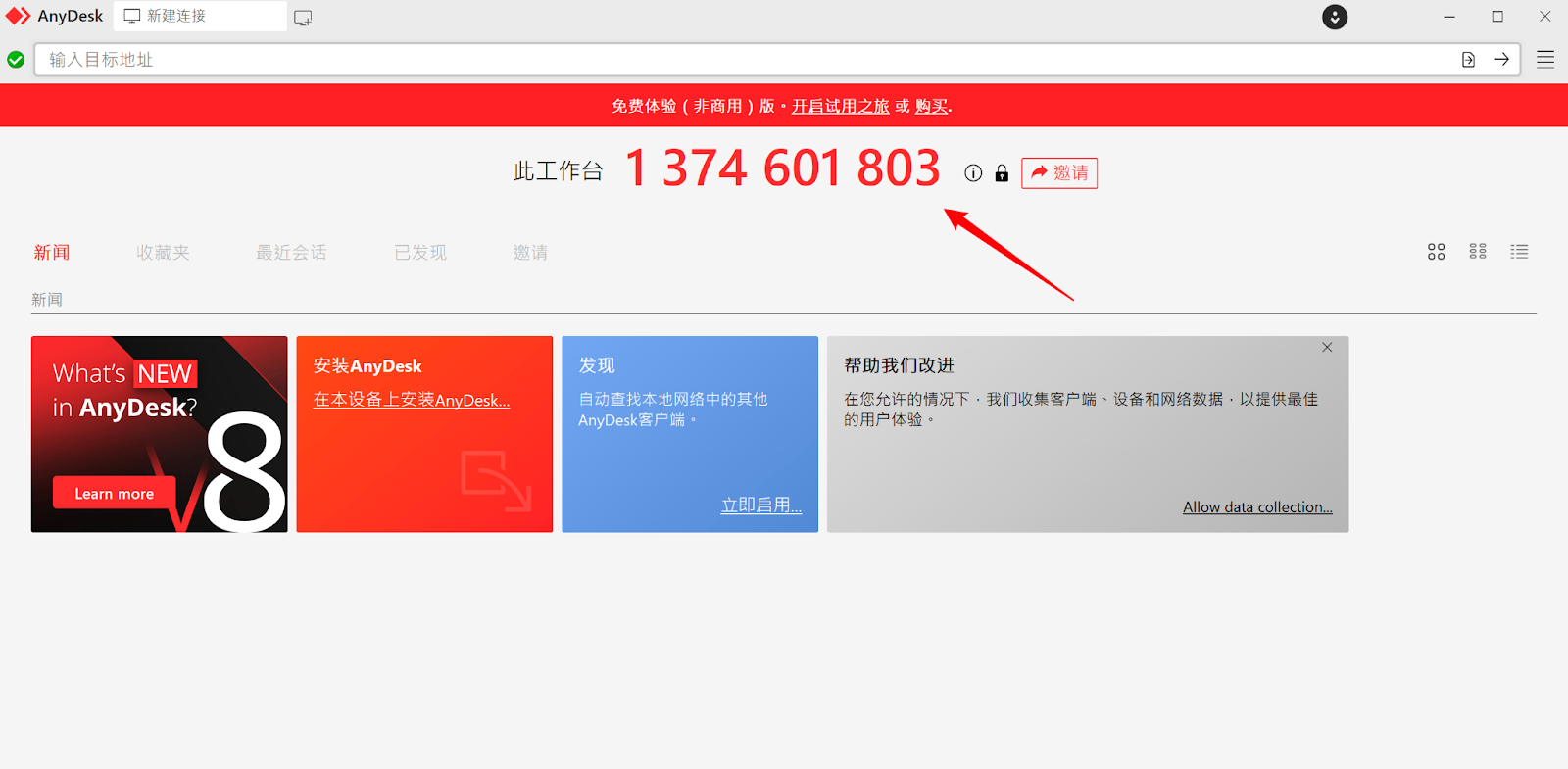Click the 帮助我们改进 heading
This screenshot has height=769, width=1568.
pyautogui.click(x=899, y=365)
